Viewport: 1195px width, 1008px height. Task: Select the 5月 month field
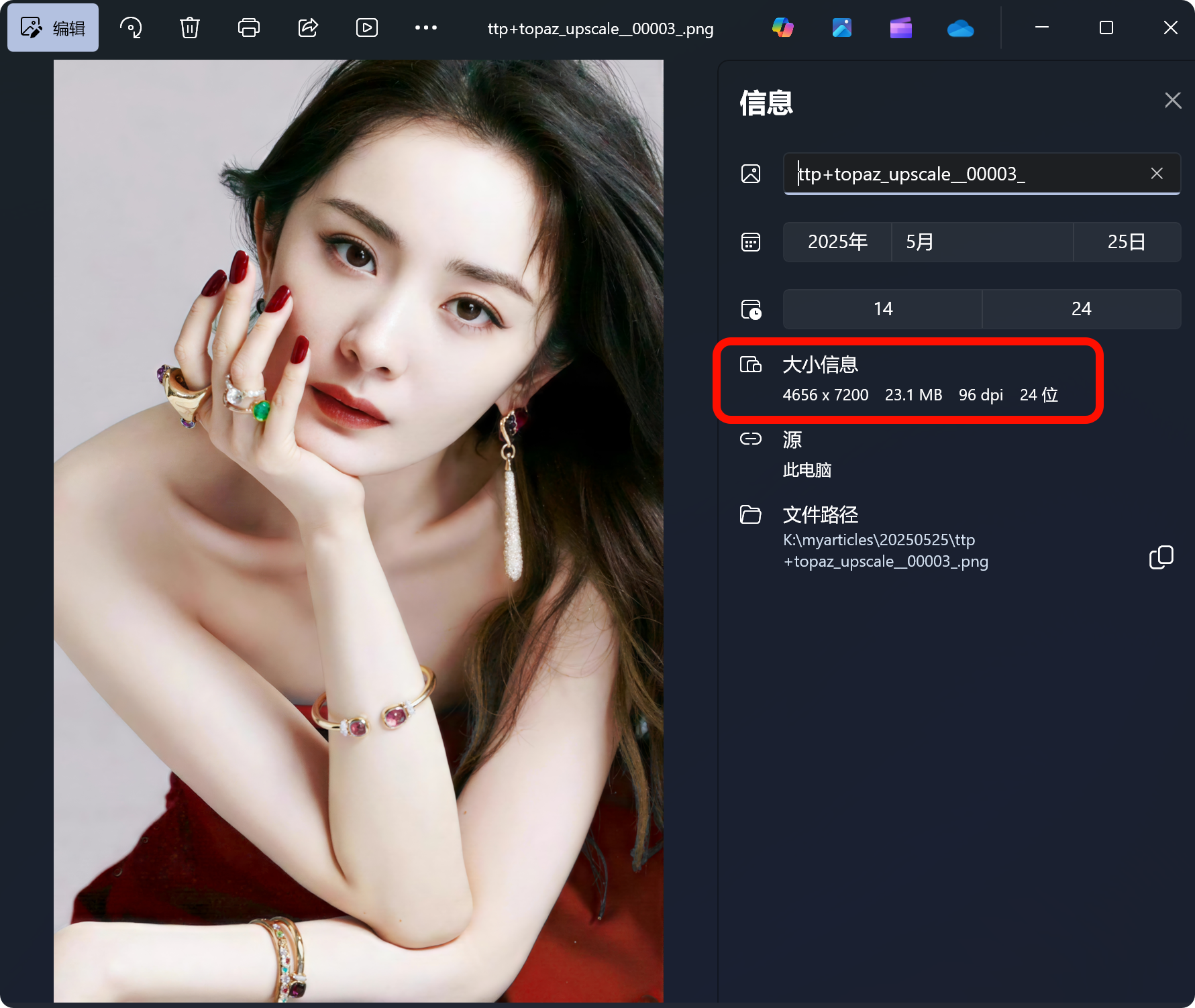click(x=982, y=242)
